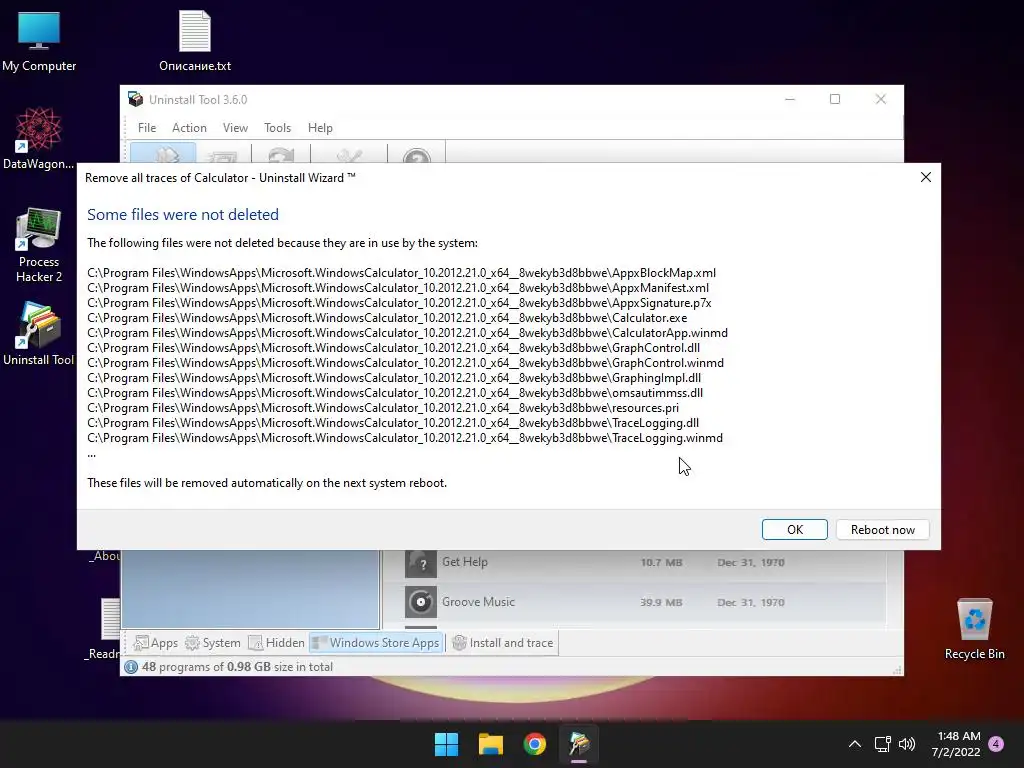This screenshot has height=768, width=1024.
Task: Select the Groove Music app row
Action: pos(633,602)
